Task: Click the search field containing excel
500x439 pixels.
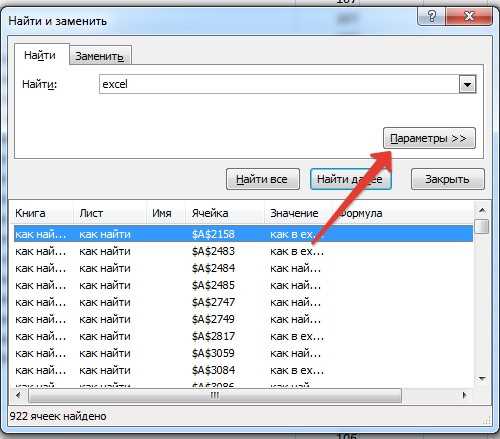Action: [x=279, y=84]
